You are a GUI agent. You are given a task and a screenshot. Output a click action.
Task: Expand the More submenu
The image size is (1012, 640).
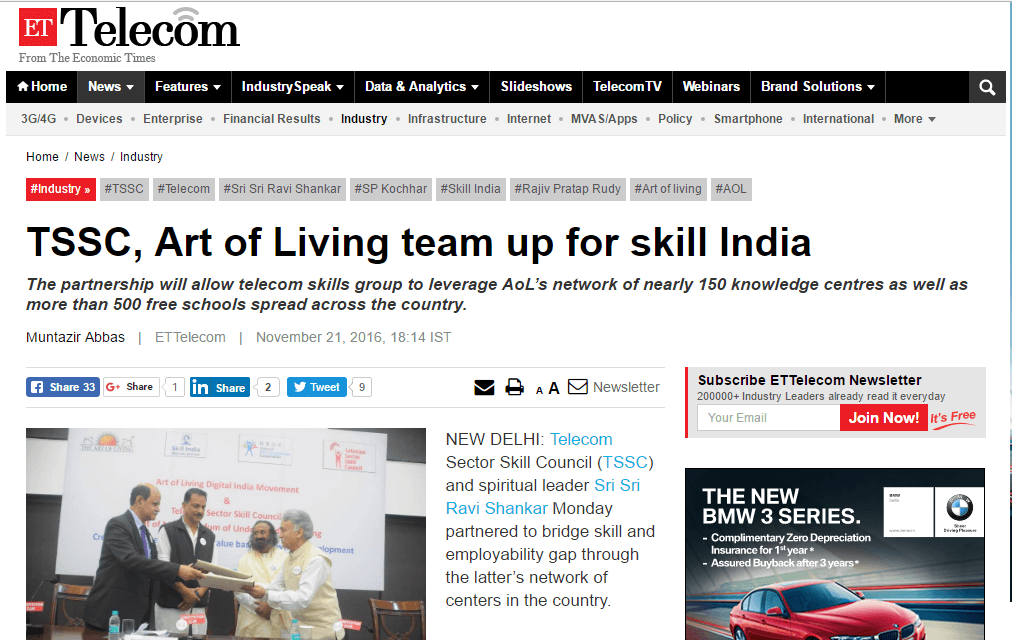tap(915, 119)
